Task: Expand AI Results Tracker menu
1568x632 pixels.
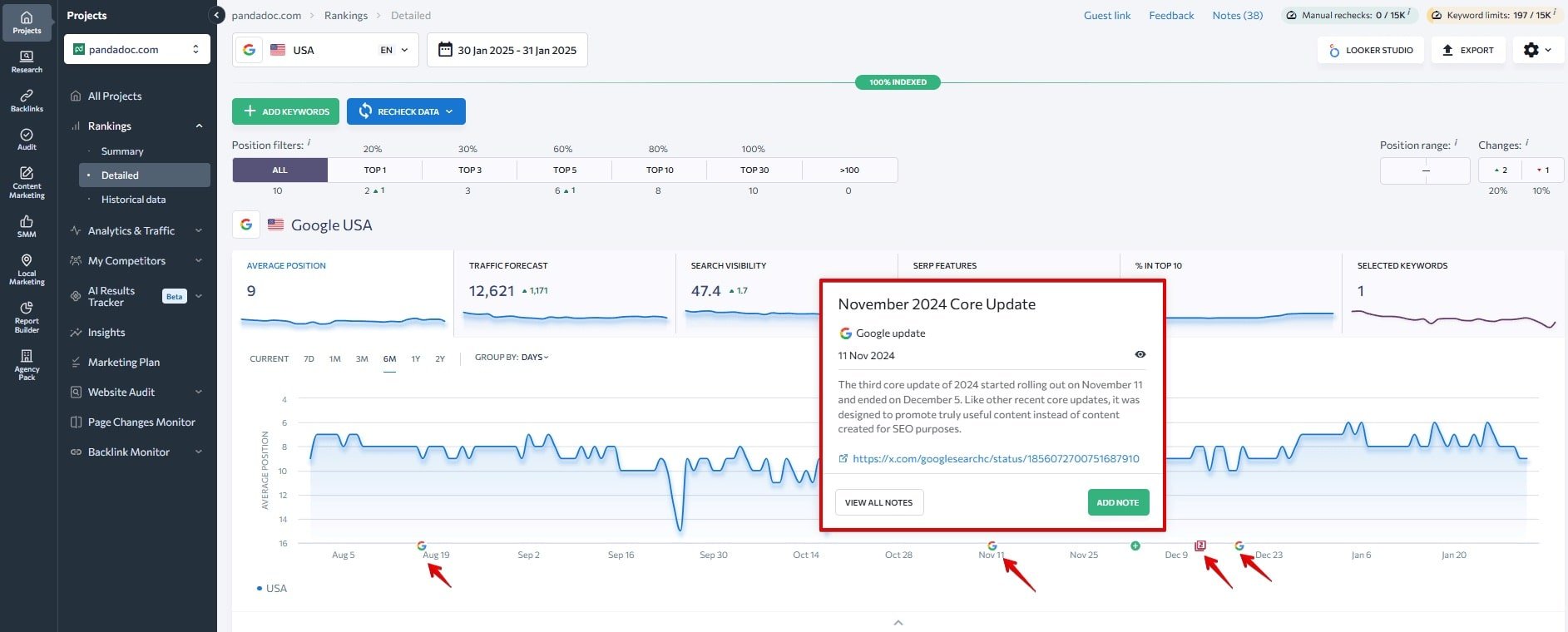Action: [x=199, y=296]
